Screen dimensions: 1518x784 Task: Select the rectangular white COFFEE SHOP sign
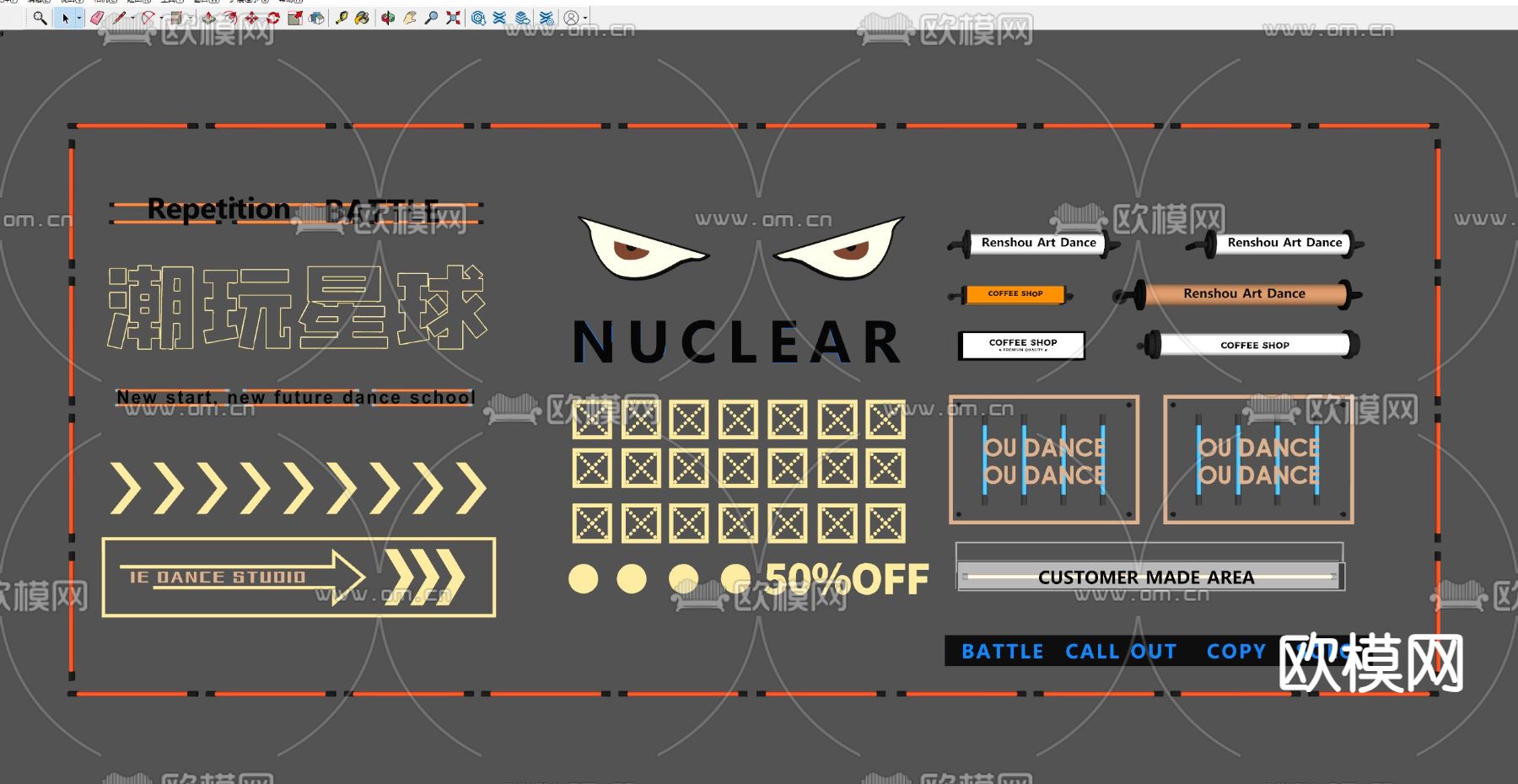(1022, 345)
